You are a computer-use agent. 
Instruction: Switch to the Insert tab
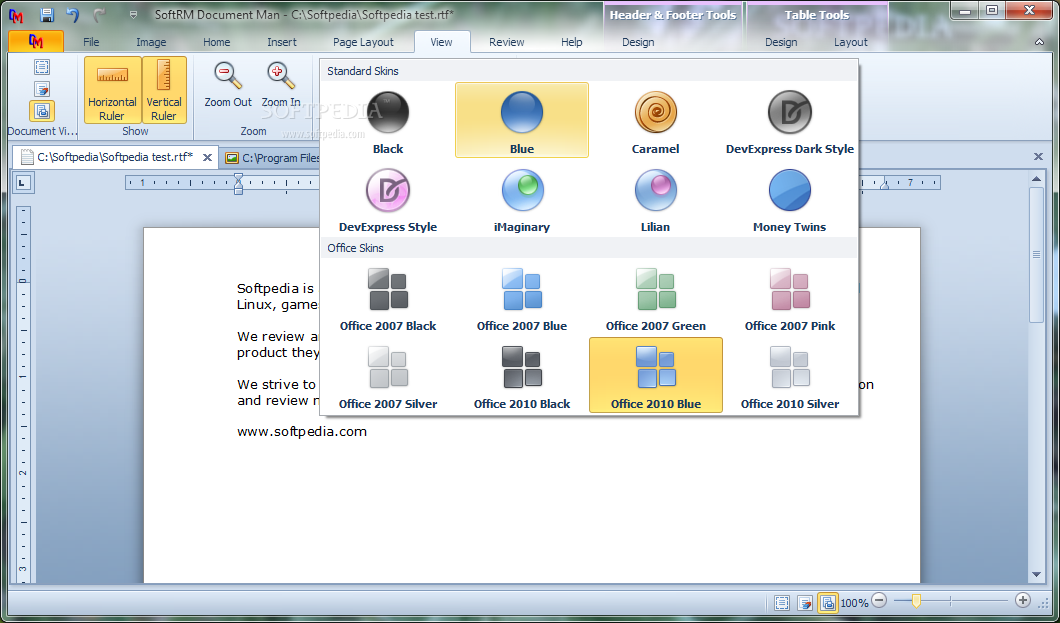[282, 42]
